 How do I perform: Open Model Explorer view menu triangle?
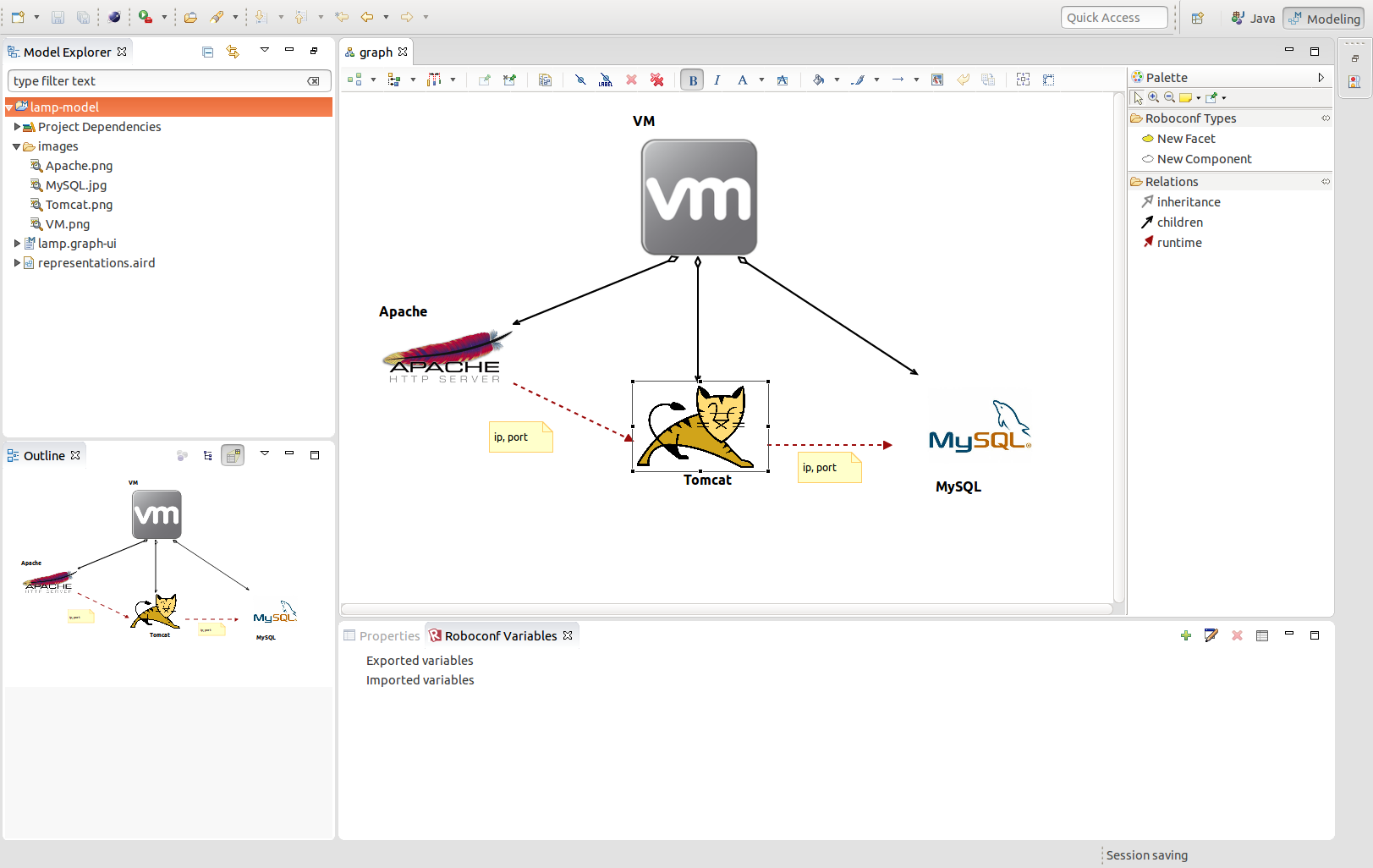click(x=264, y=50)
